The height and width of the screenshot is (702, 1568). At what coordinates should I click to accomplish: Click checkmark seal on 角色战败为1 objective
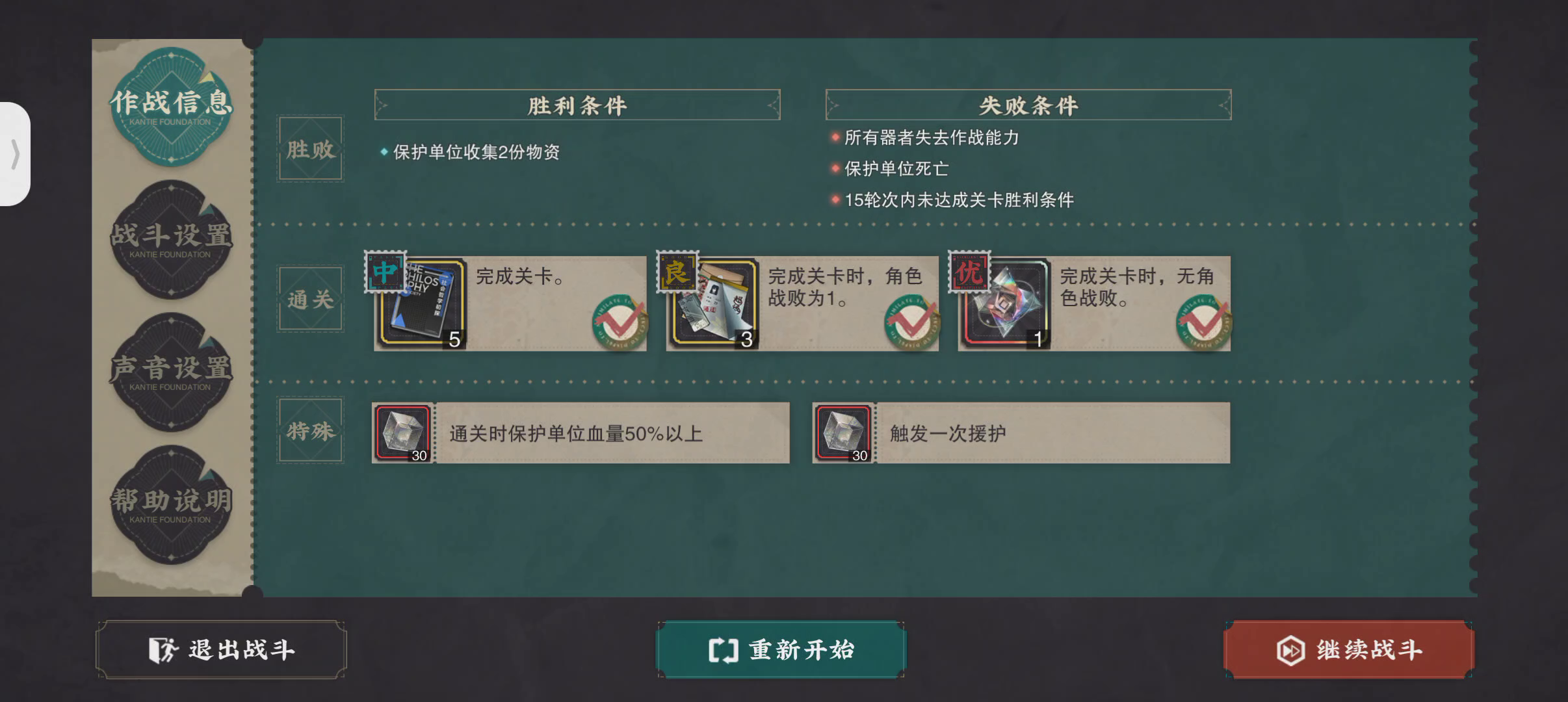click(x=911, y=322)
